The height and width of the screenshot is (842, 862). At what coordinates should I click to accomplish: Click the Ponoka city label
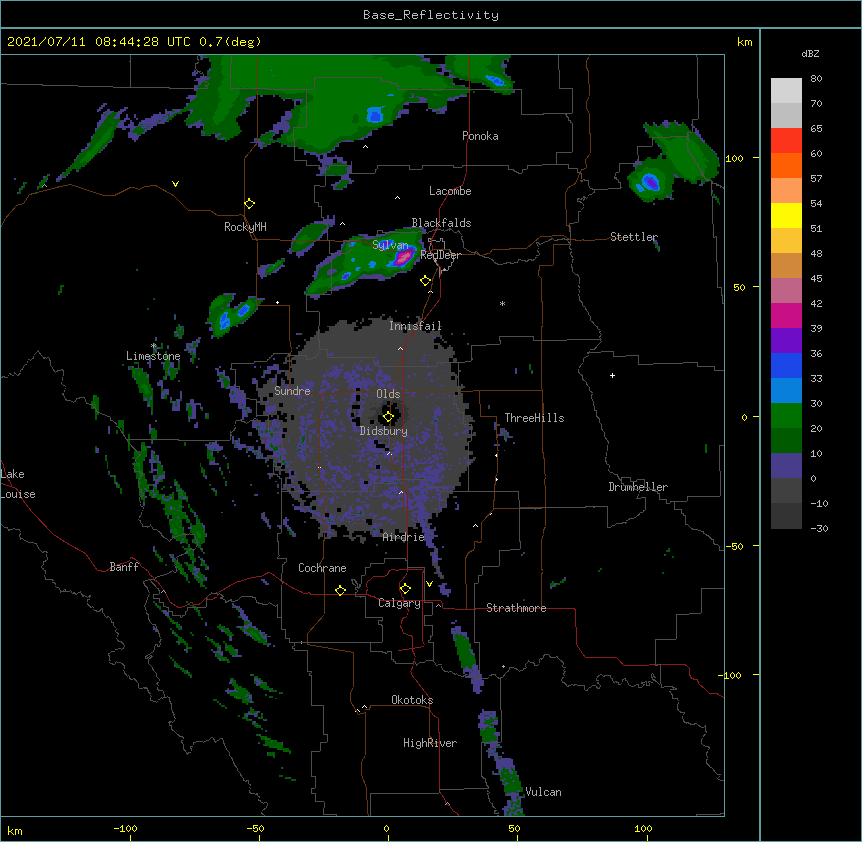pyautogui.click(x=480, y=136)
